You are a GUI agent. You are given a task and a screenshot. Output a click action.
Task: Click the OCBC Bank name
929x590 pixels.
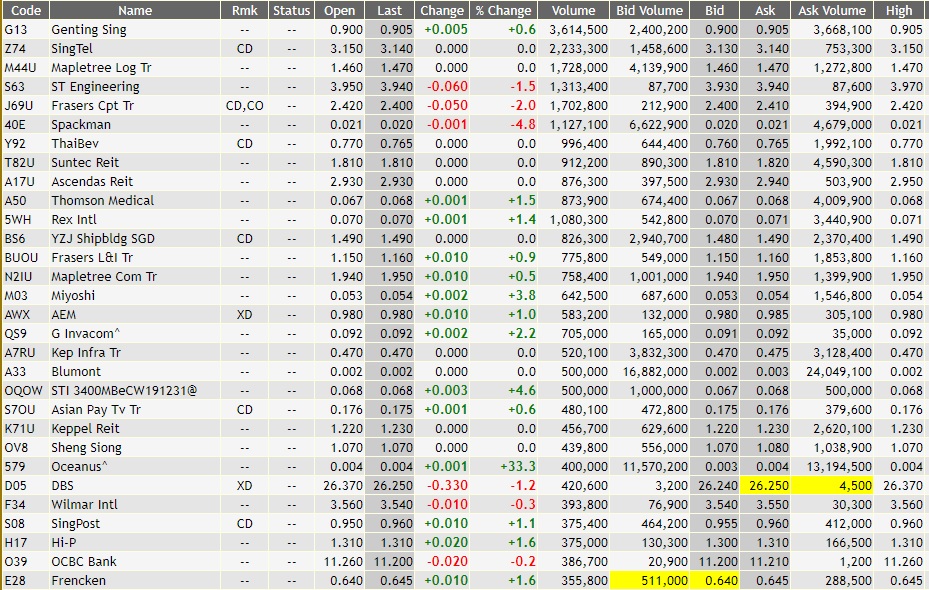84,562
